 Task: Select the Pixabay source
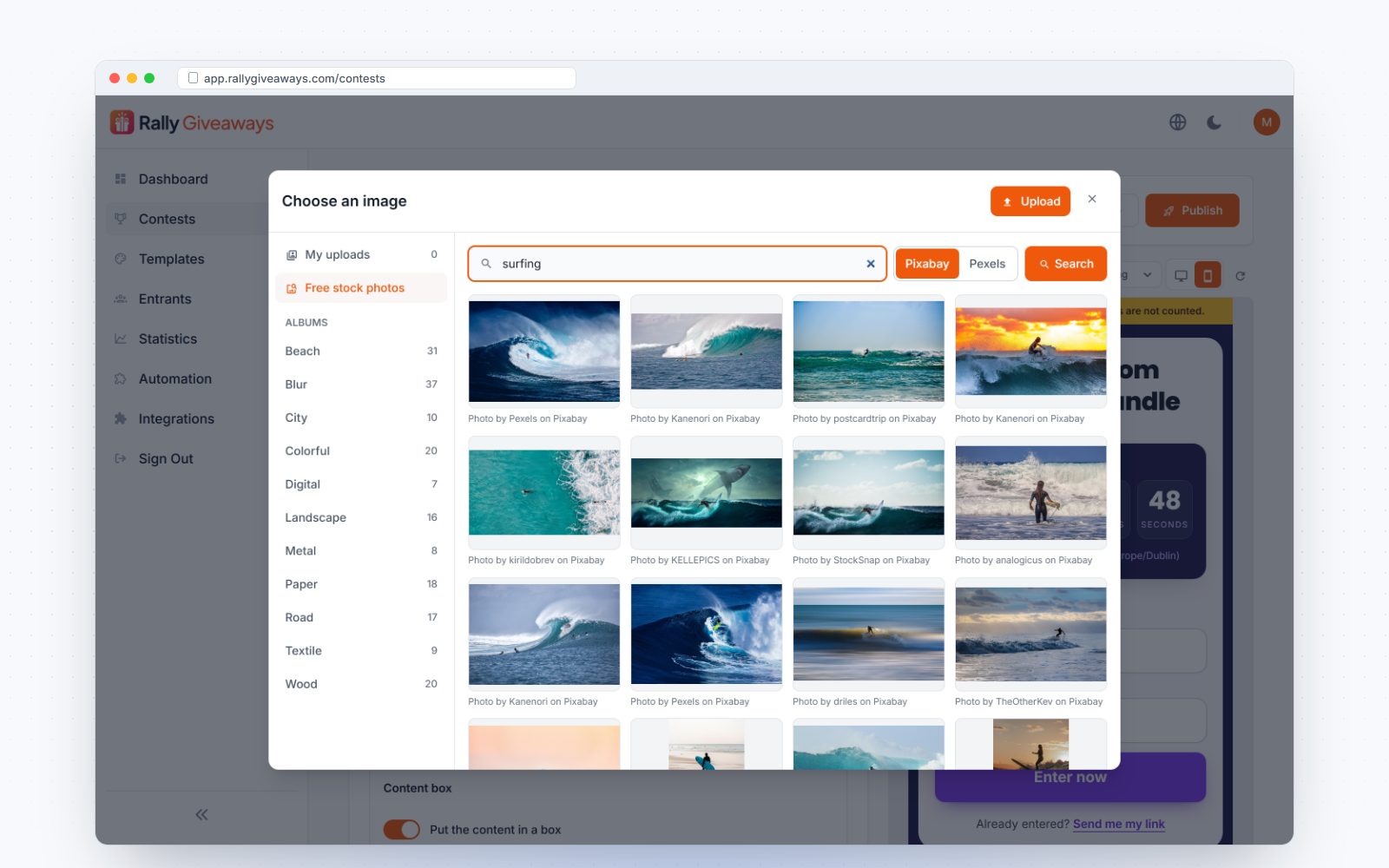pos(927,264)
